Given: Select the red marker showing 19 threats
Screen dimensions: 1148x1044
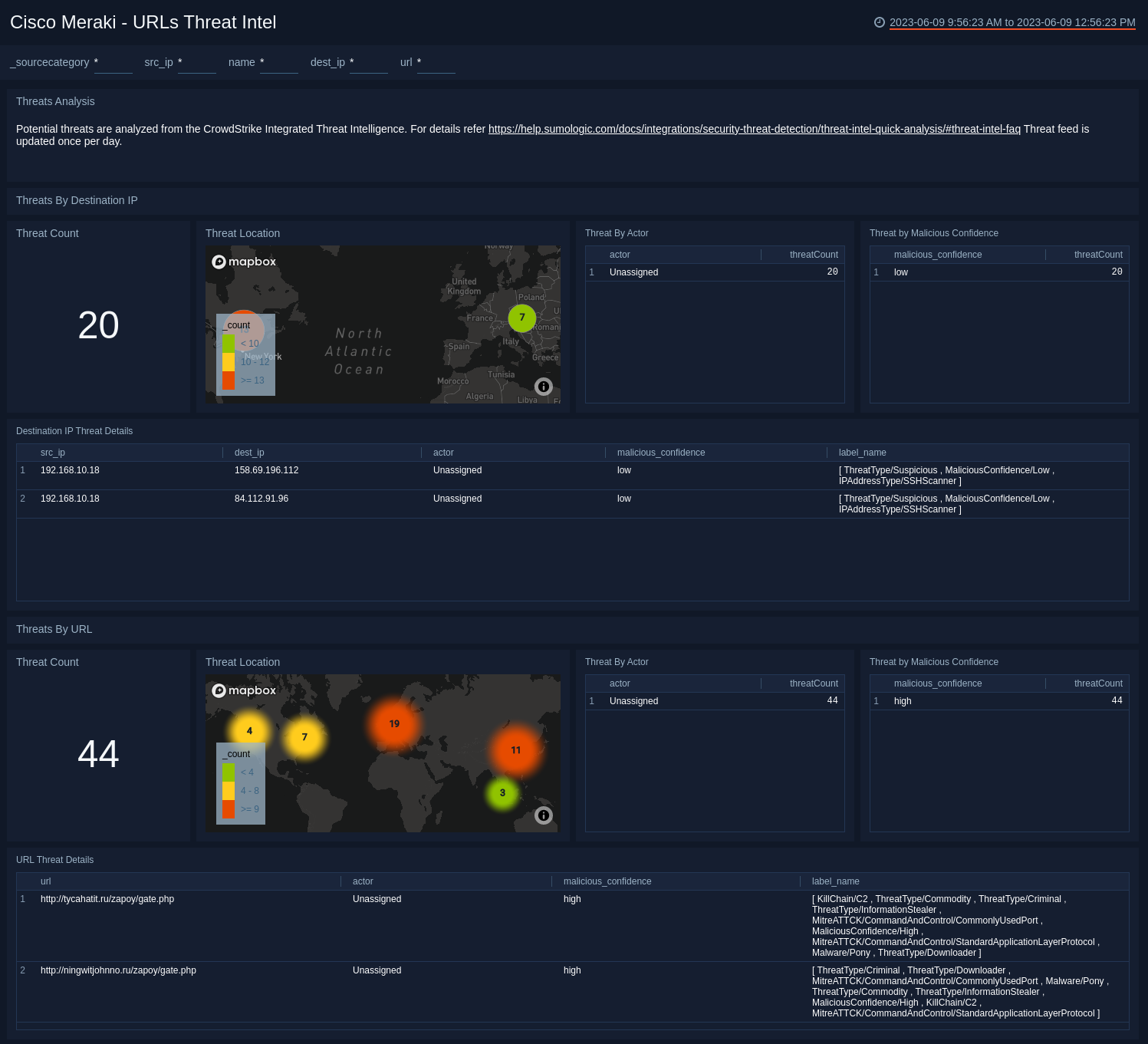Looking at the screenshot, I should click(x=394, y=723).
